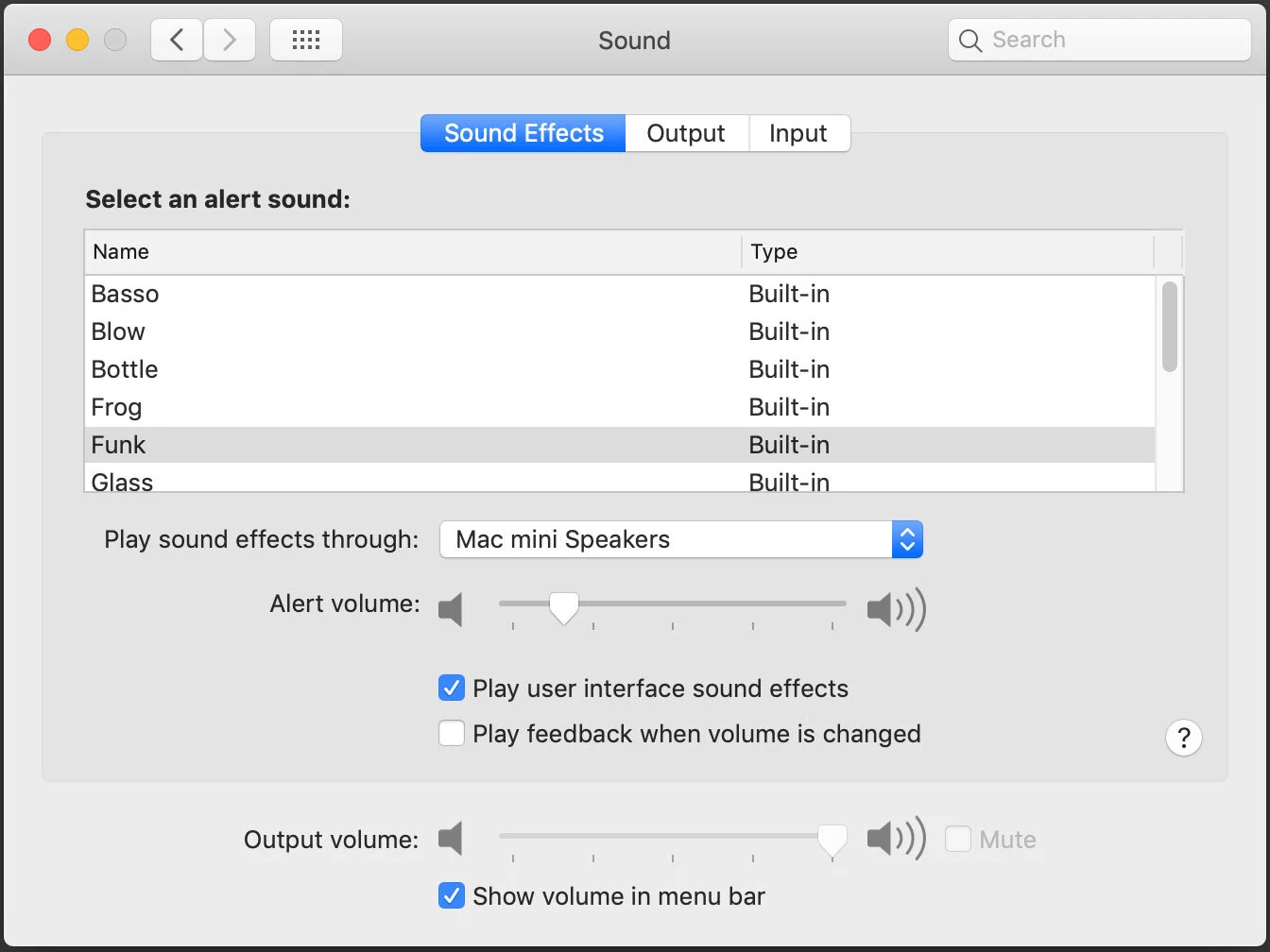Disable Play user interface sound effects
The image size is (1270, 952).
click(x=452, y=688)
